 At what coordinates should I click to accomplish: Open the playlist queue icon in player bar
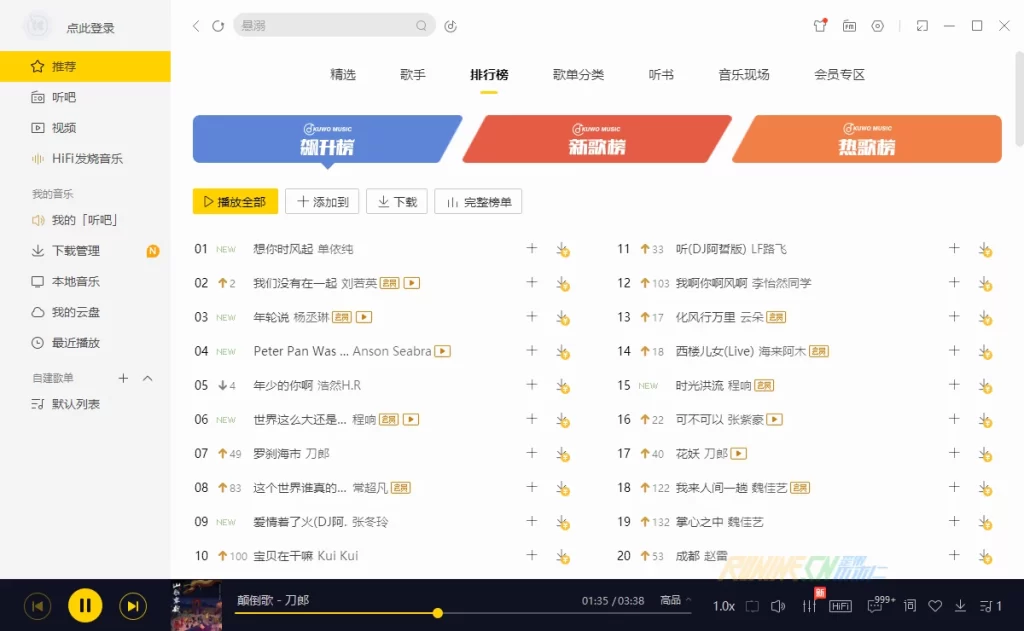[990, 606]
